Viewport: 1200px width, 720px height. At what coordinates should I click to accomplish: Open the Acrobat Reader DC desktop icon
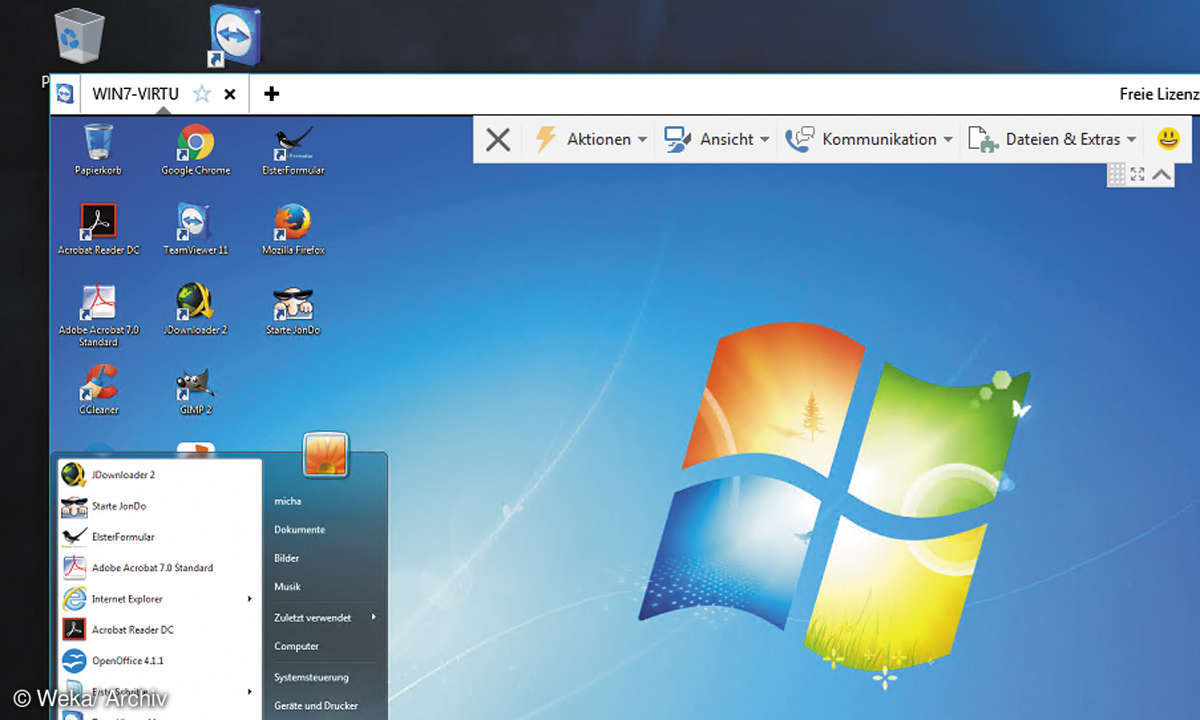coord(98,224)
